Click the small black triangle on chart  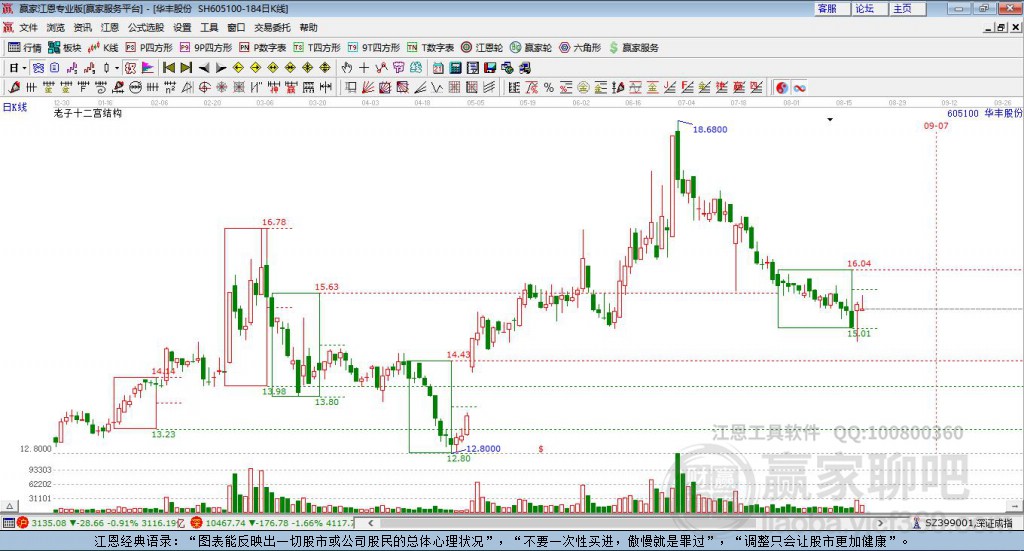pyautogui.click(x=830, y=119)
